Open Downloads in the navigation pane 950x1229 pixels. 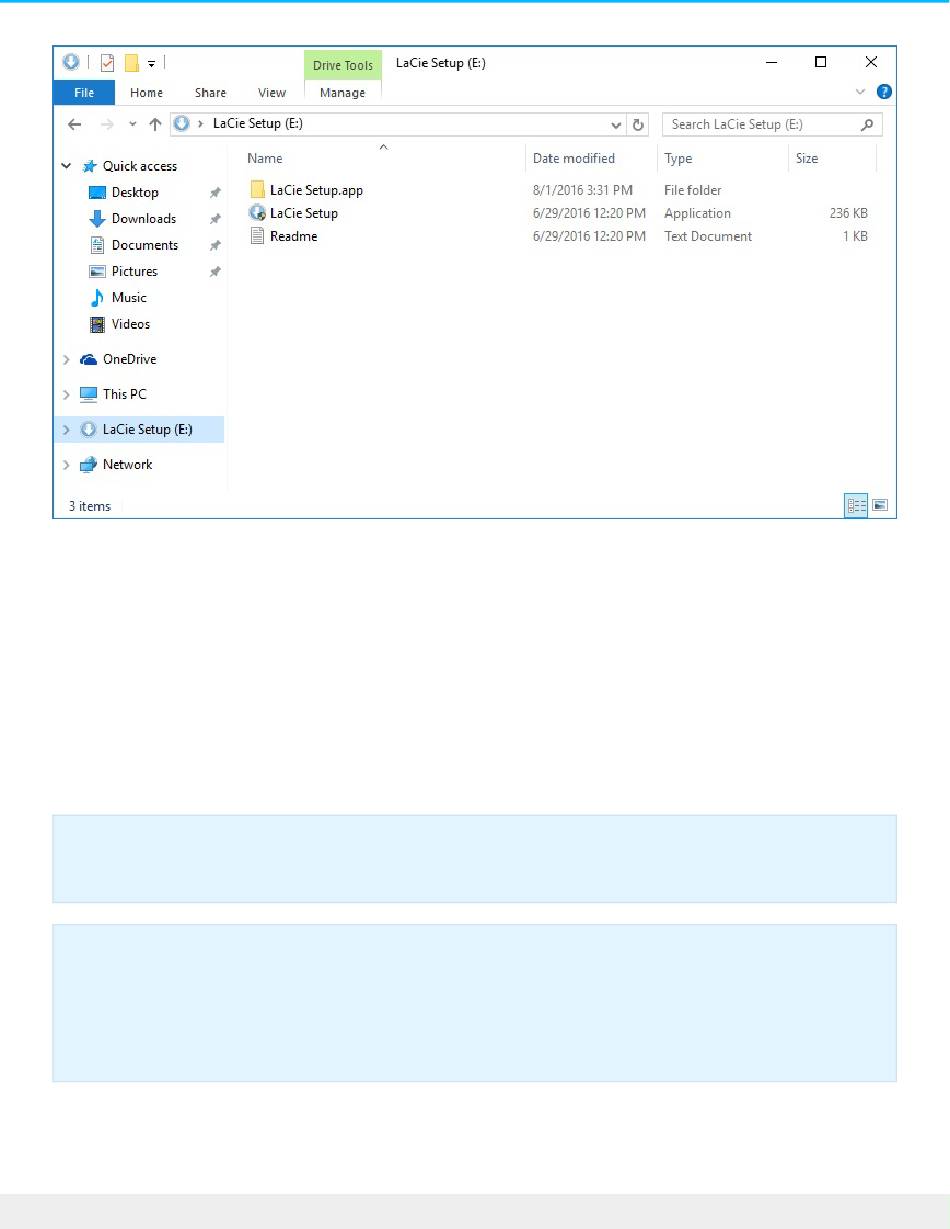144,218
